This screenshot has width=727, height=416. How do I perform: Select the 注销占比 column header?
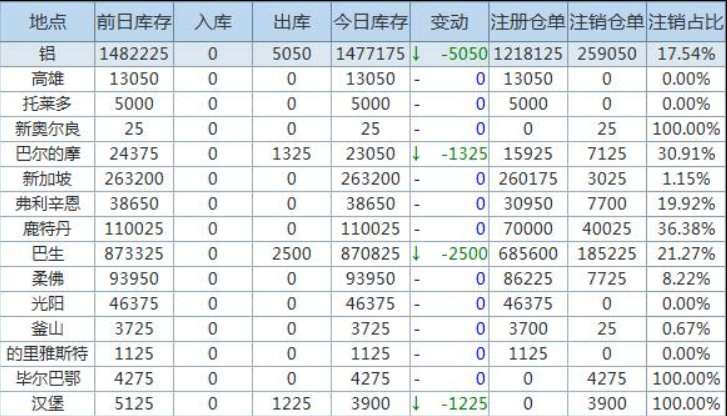pyautogui.click(x=686, y=21)
